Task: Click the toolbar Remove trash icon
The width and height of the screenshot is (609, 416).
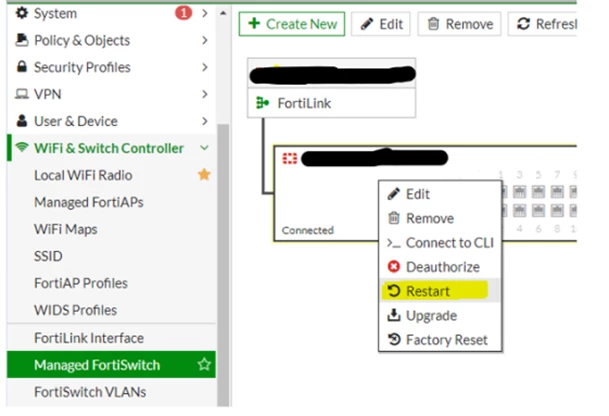Action: 433,24
